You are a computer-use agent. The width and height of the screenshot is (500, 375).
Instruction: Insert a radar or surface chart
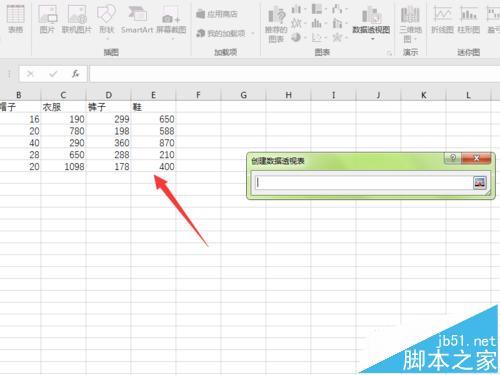[x=339, y=37]
